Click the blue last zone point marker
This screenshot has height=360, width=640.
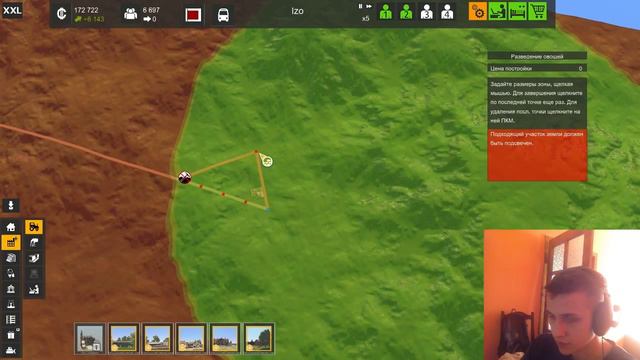tap(267, 209)
